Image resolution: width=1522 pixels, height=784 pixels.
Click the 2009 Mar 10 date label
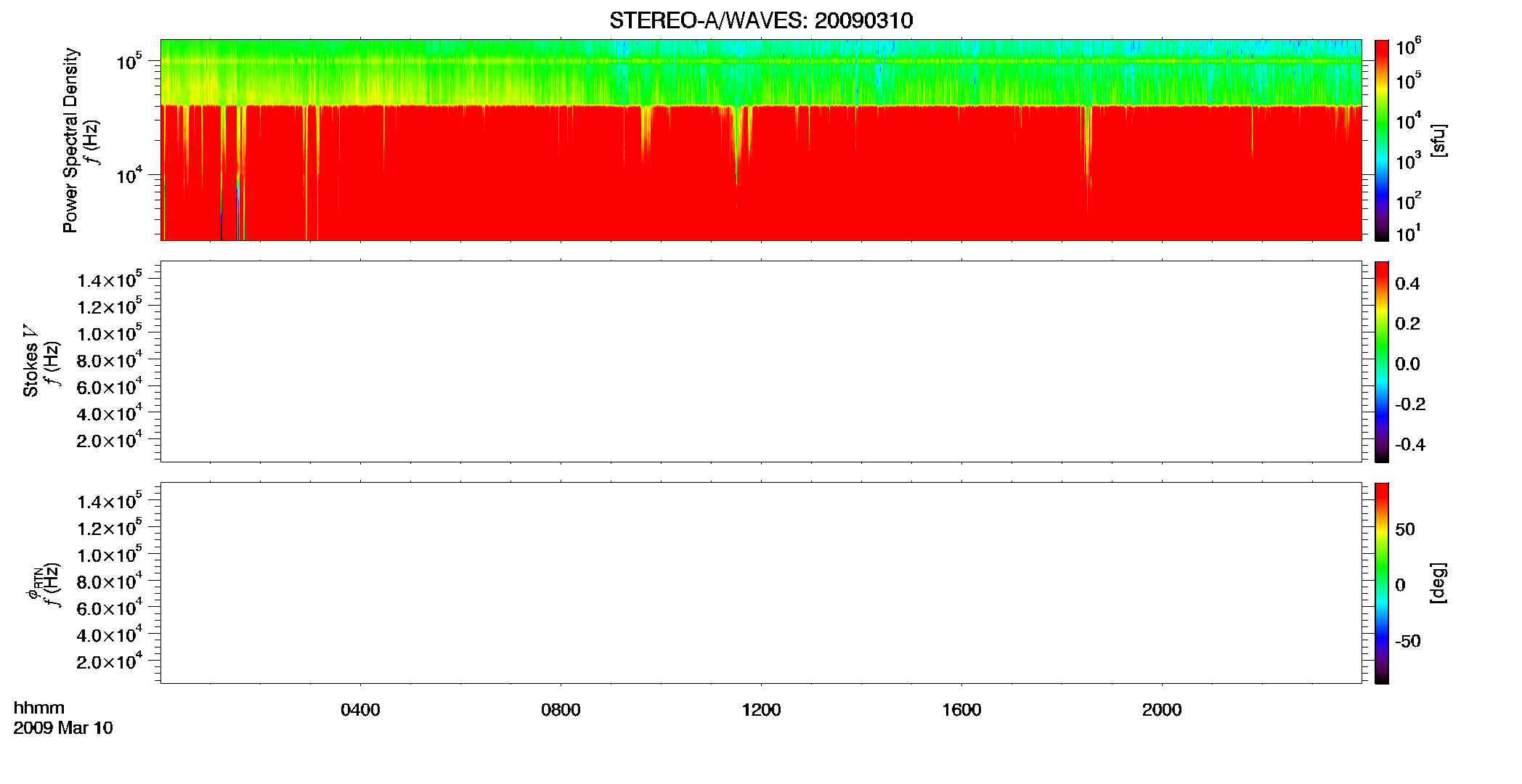pos(63,727)
